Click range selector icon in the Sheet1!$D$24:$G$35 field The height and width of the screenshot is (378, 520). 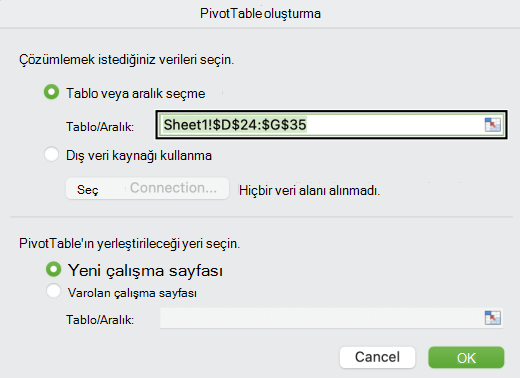point(493,125)
